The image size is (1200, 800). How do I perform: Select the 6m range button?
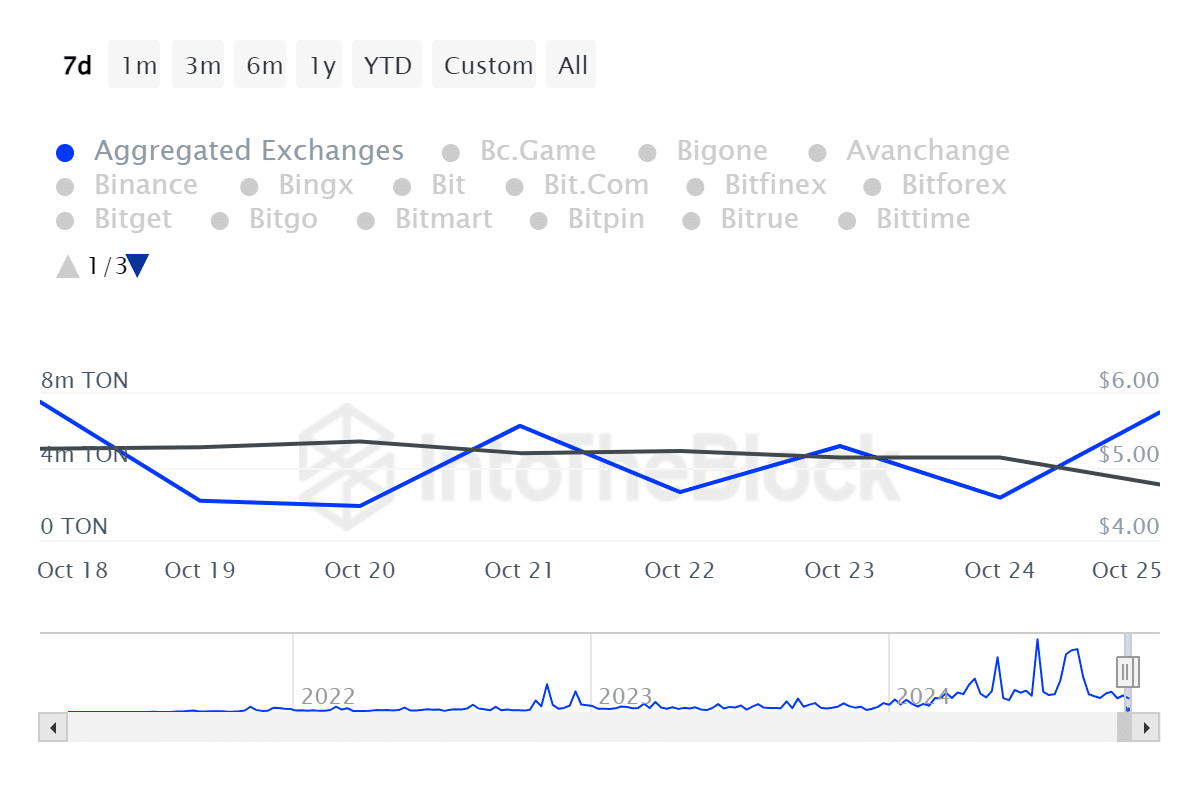pos(264,66)
